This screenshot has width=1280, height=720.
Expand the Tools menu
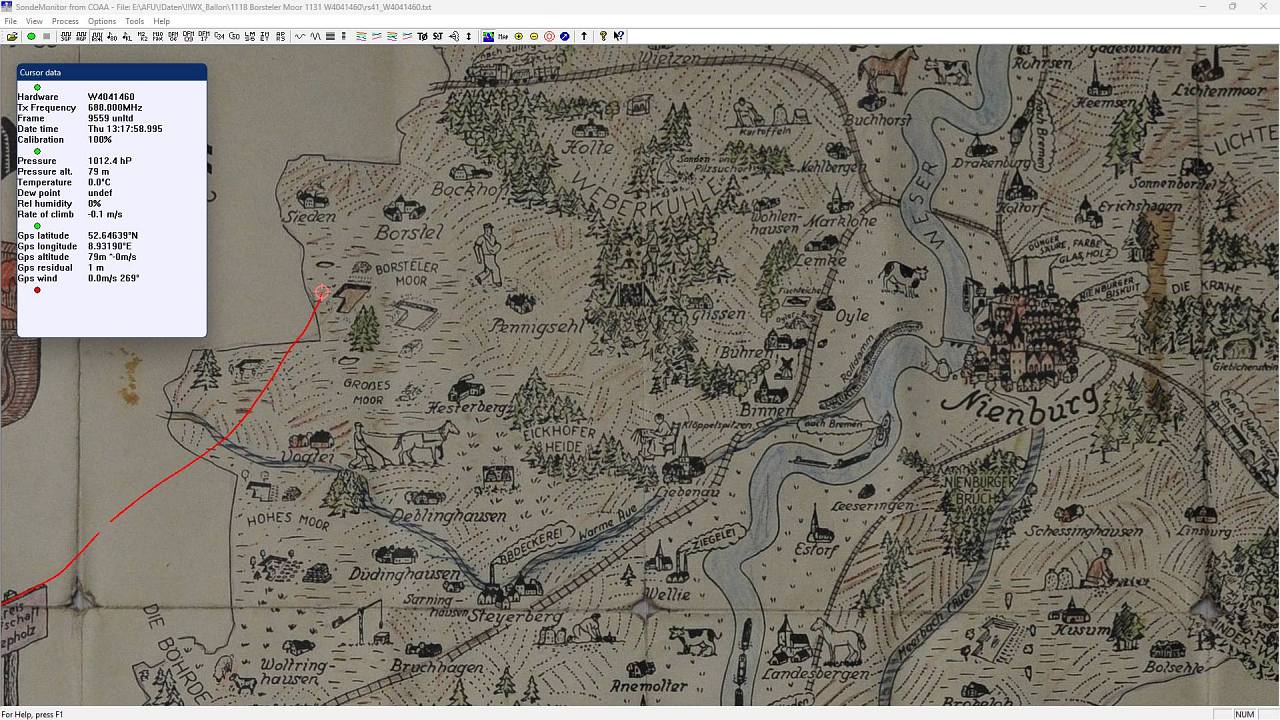[134, 21]
